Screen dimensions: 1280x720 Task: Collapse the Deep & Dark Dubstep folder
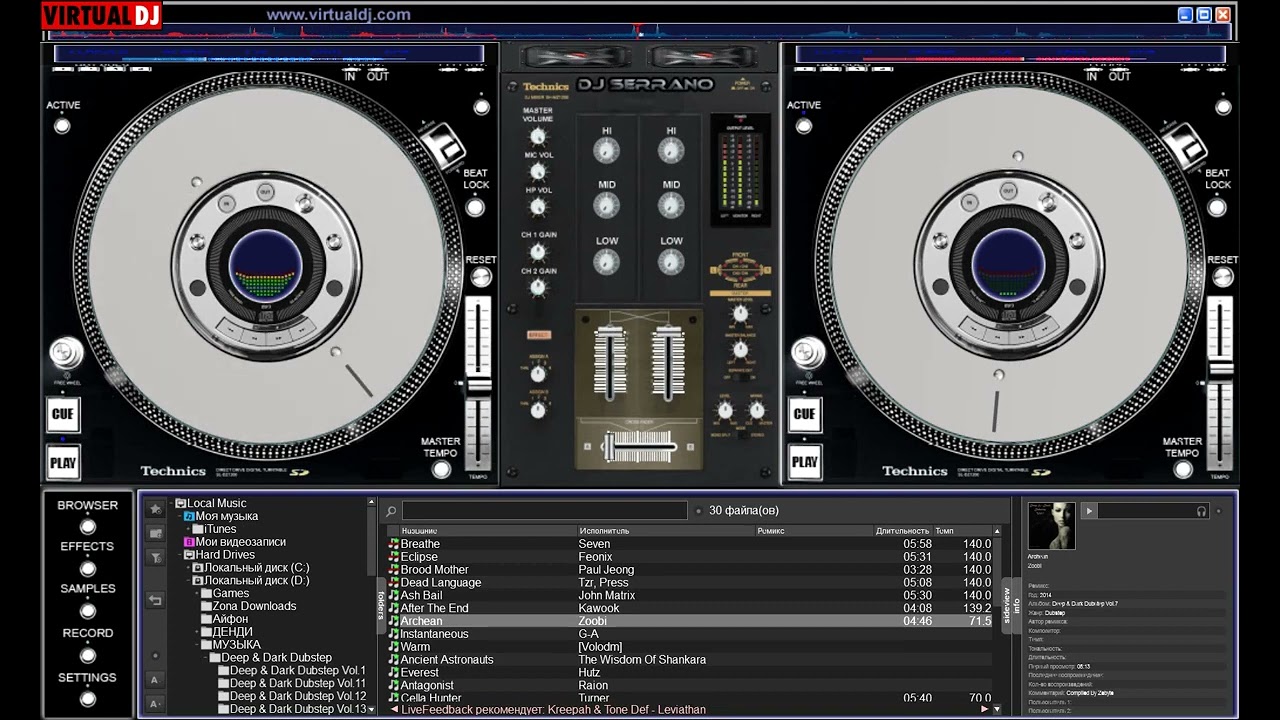pos(205,658)
